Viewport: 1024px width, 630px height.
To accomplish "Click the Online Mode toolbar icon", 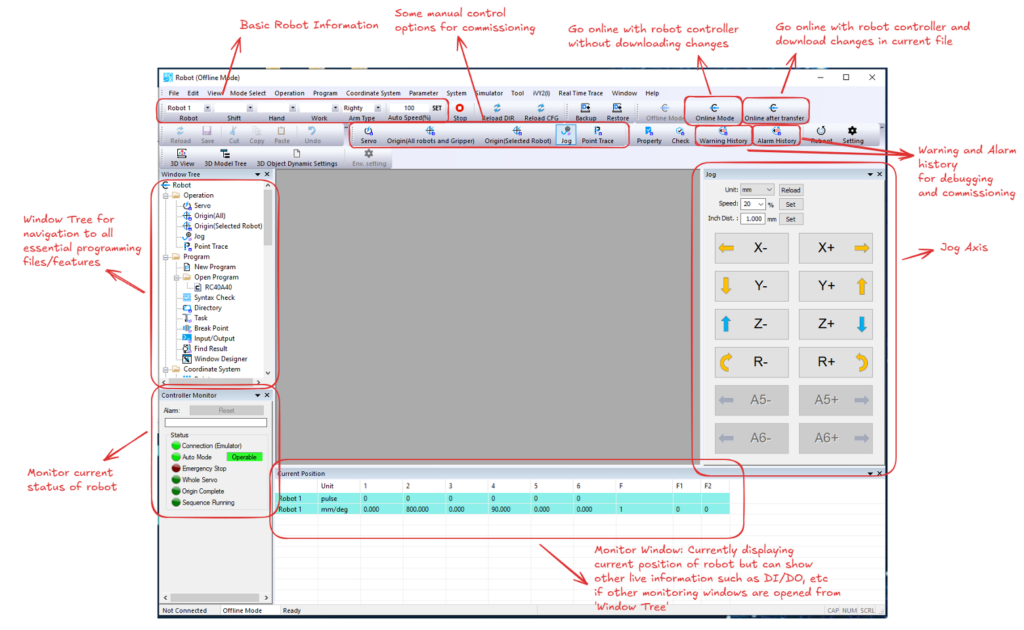I will pyautogui.click(x=714, y=110).
